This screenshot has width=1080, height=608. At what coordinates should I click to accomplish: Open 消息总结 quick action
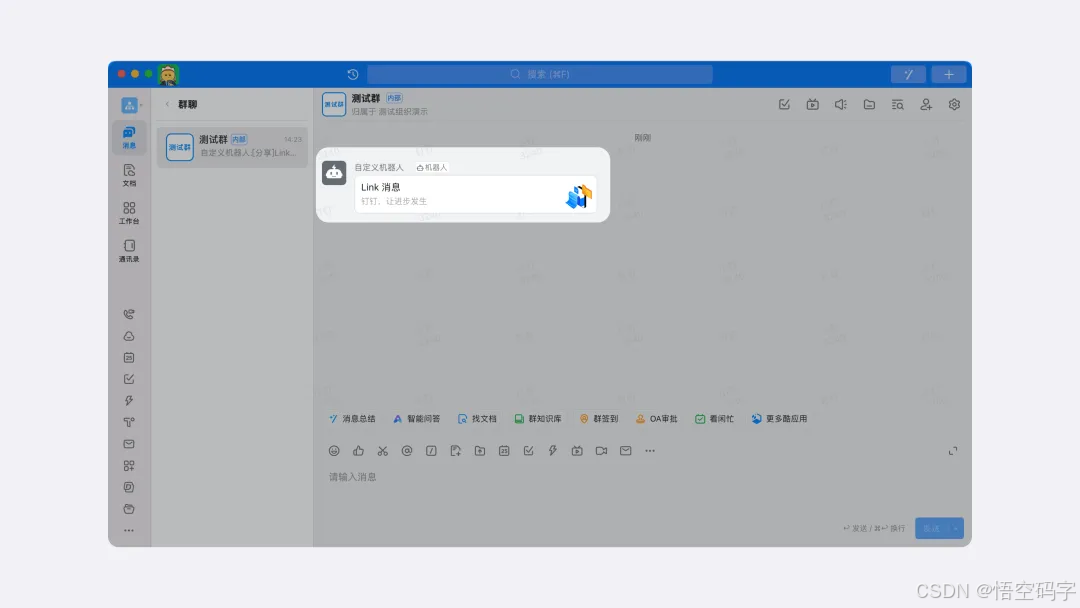point(352,419)
